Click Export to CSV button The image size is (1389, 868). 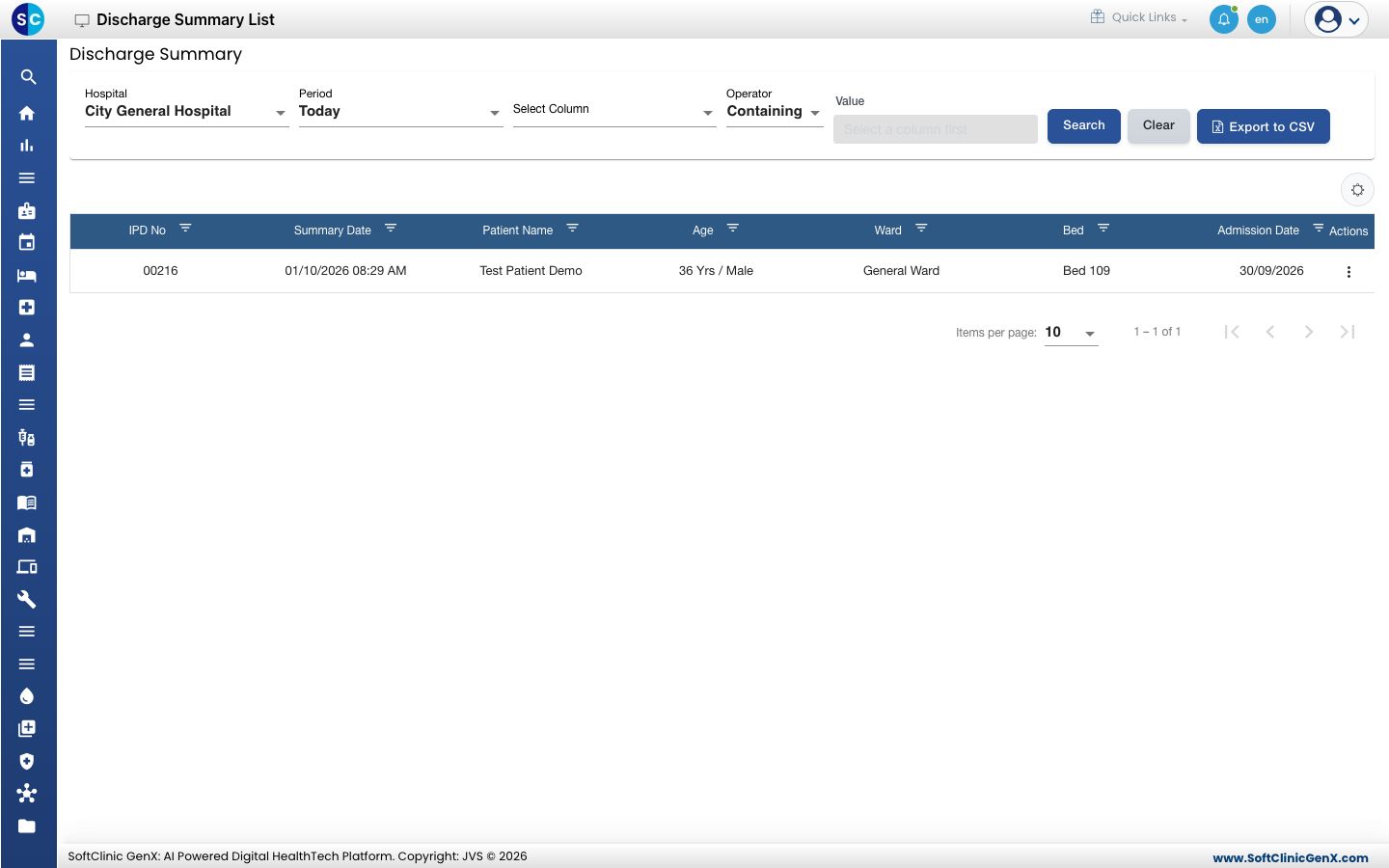point(1264,126)
